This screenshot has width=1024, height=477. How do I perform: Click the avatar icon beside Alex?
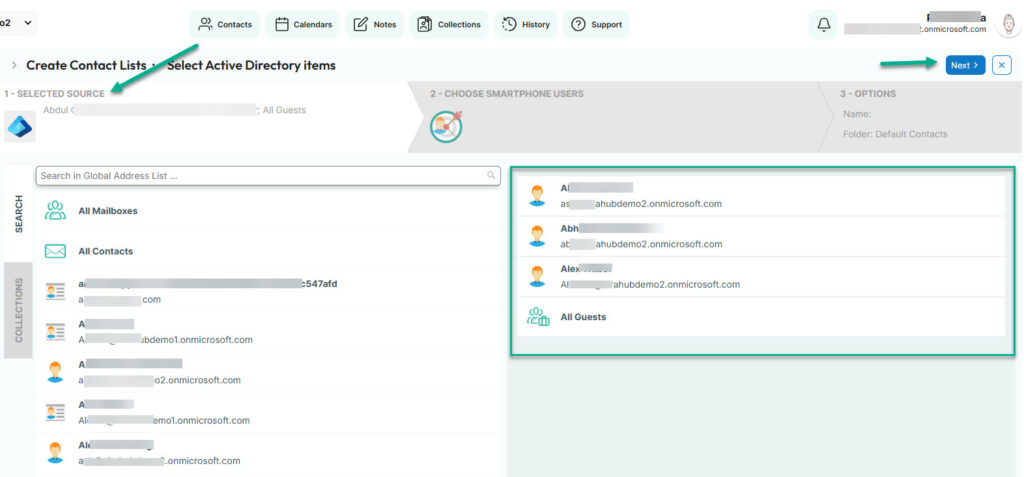tap(537, 276)
